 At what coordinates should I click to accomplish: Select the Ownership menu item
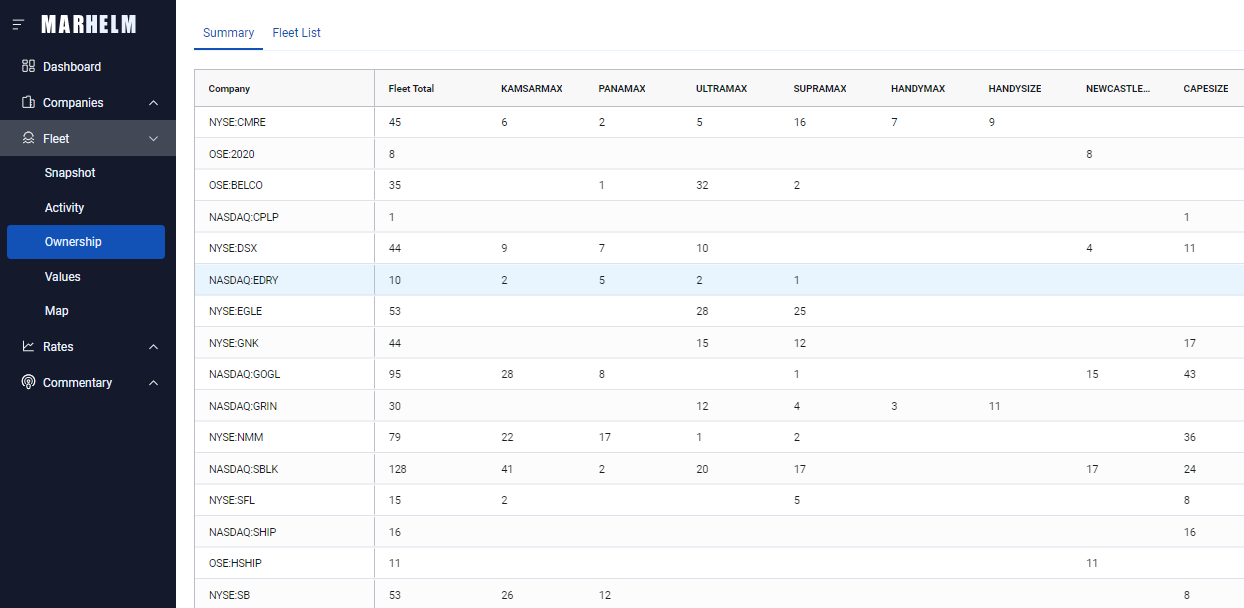point(86,242)
